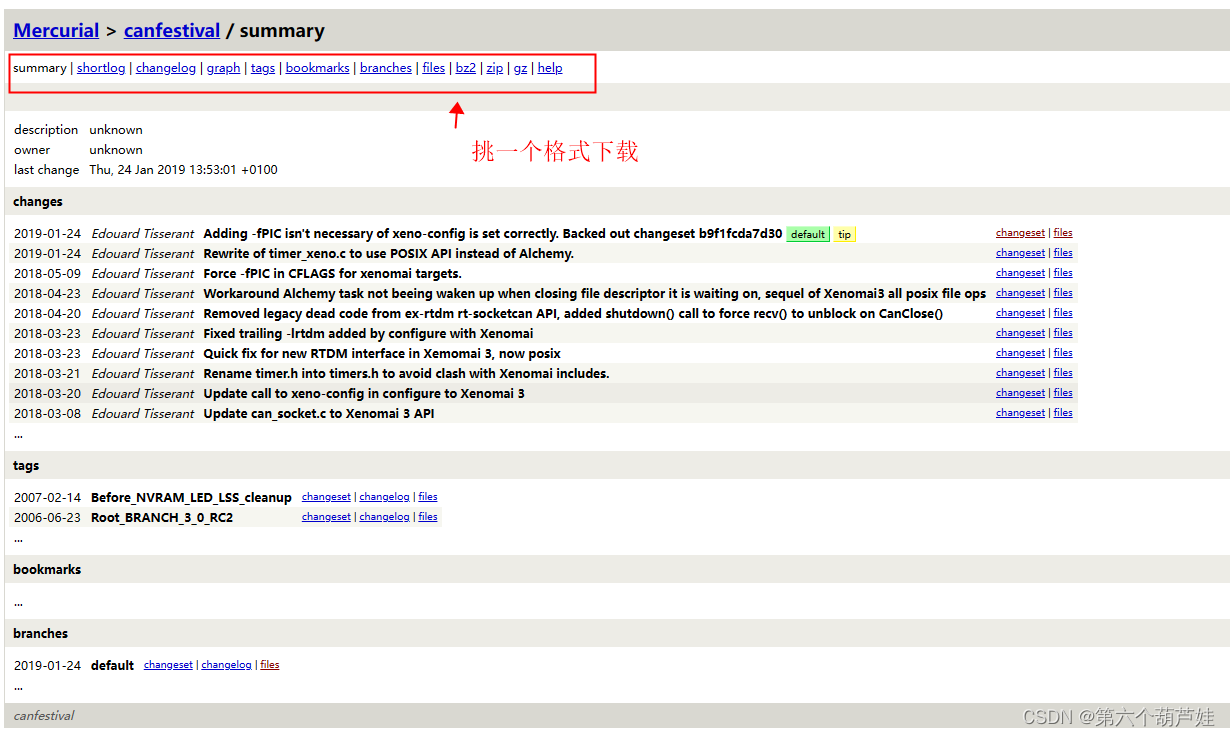The height and width of the screenshot is (737, 1230).
Task: Open changeset for the default branch row
Action: point(168,665)
